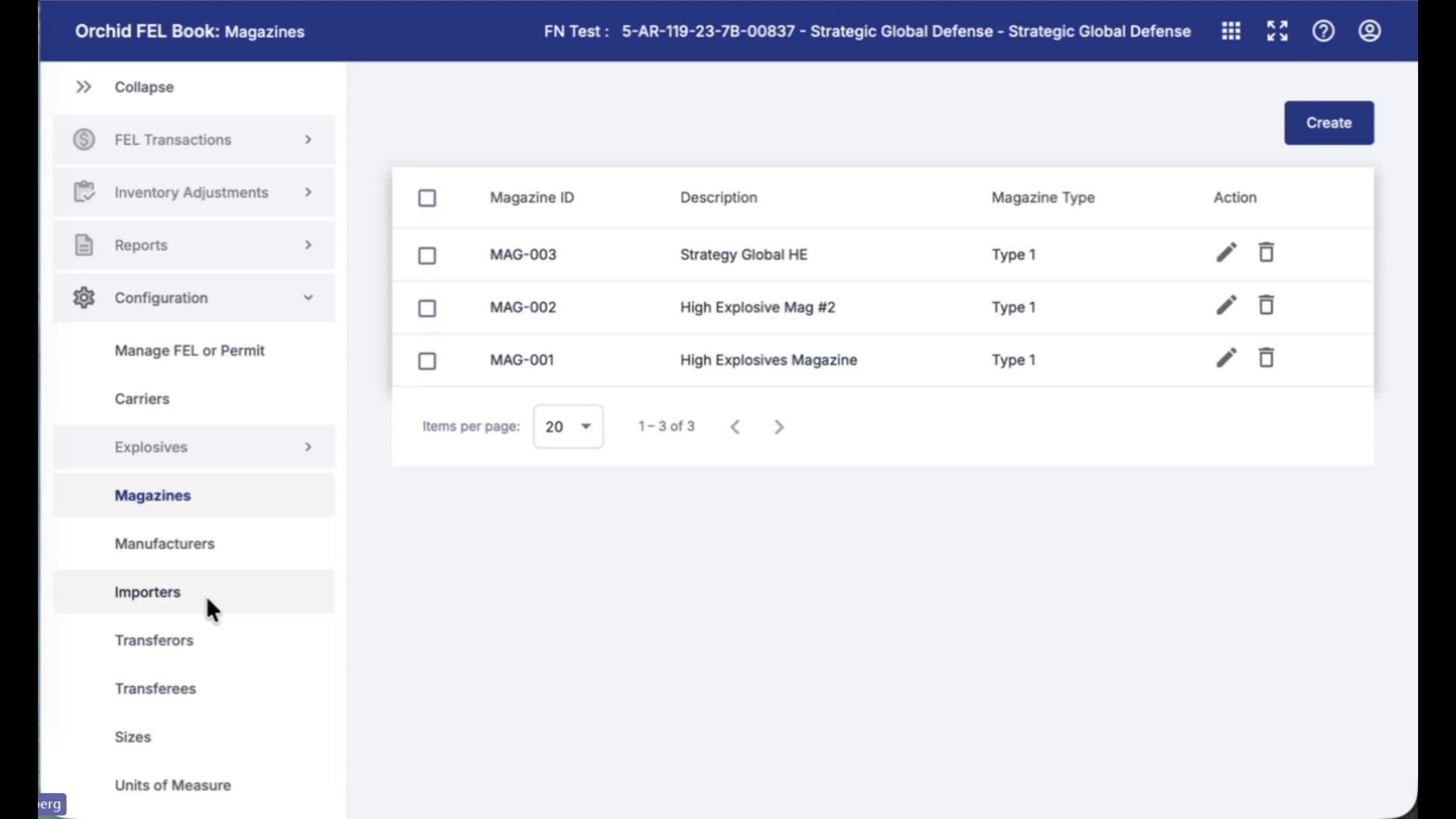Collapse the sidebar with double-chevron icon

point(84,86)
